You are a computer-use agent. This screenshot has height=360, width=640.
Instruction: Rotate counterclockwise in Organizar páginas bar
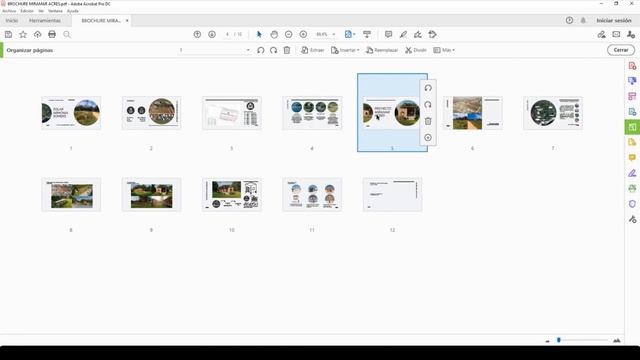coord(261,50)
